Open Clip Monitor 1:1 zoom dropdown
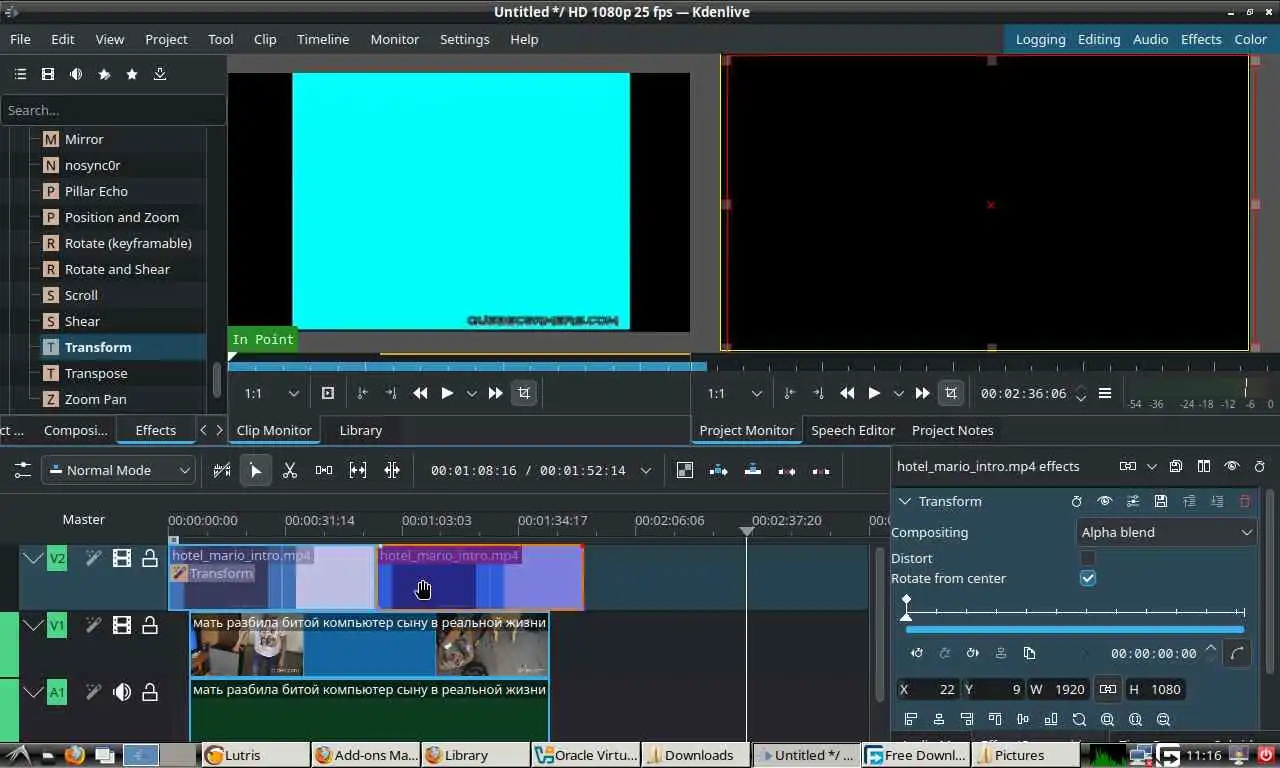The image size is (1280, 768). pos(272,393)
